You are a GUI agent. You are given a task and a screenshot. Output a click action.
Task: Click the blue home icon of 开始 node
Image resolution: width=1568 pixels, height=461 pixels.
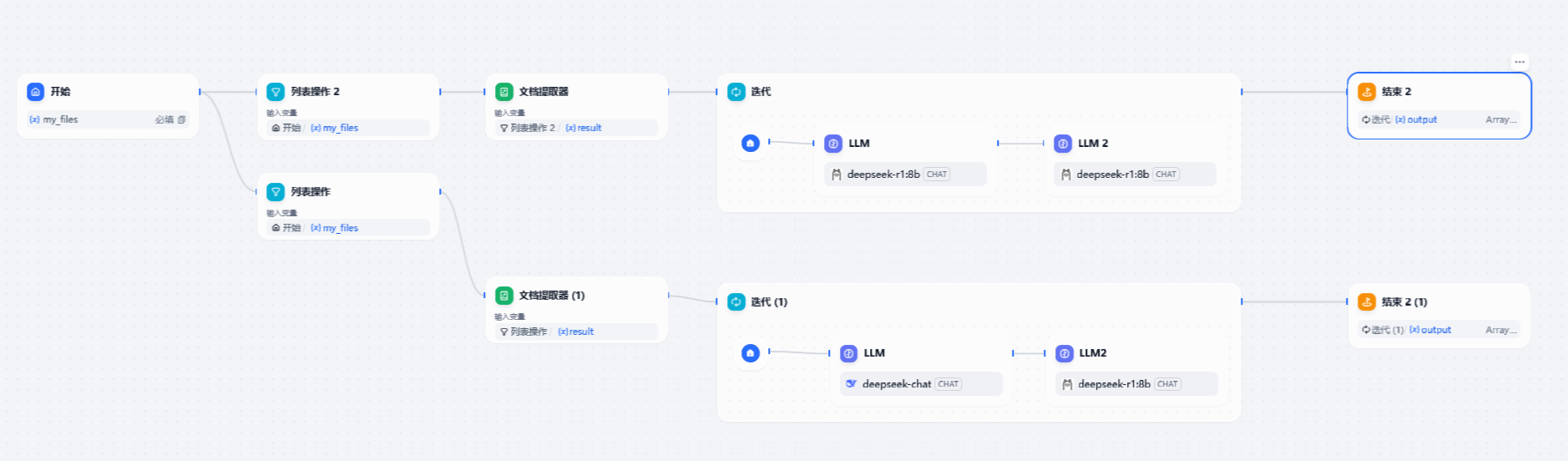(x=35, y=92)
